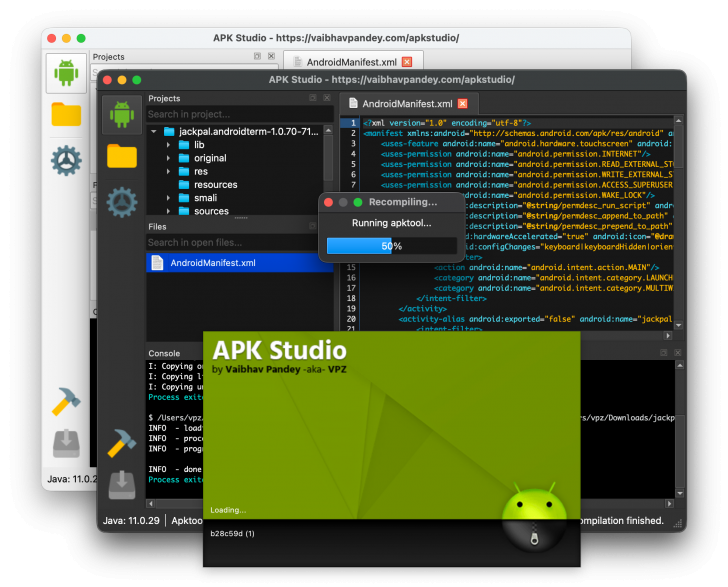Click line number 1 in the editor gutter

(353, 123)
